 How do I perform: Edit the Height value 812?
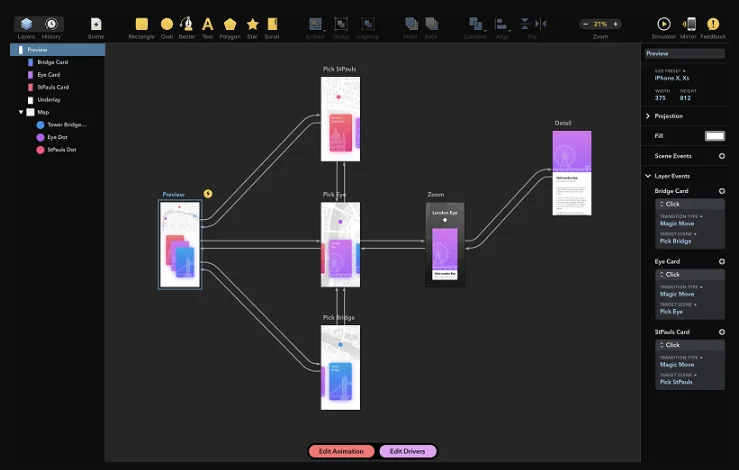pos(685,98)
